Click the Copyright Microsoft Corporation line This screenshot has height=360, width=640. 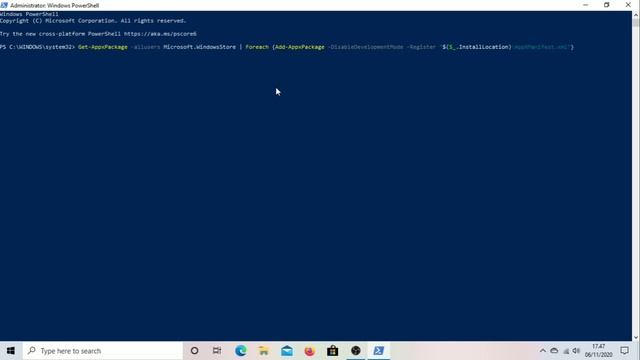pyautogui.click(x=93, y=21)
